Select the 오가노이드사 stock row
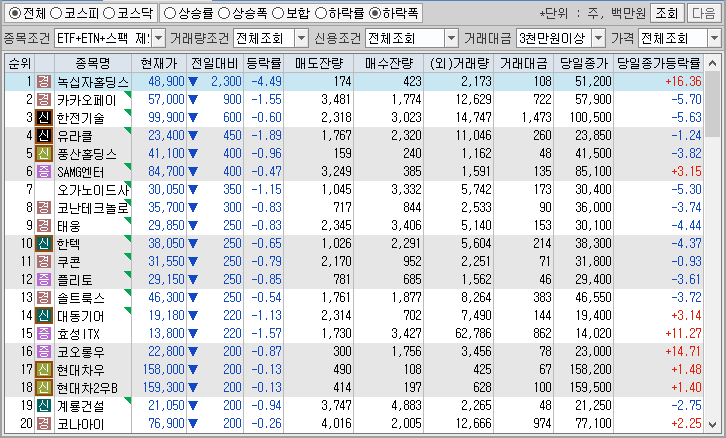726x438 pixels. click(354, 190)
